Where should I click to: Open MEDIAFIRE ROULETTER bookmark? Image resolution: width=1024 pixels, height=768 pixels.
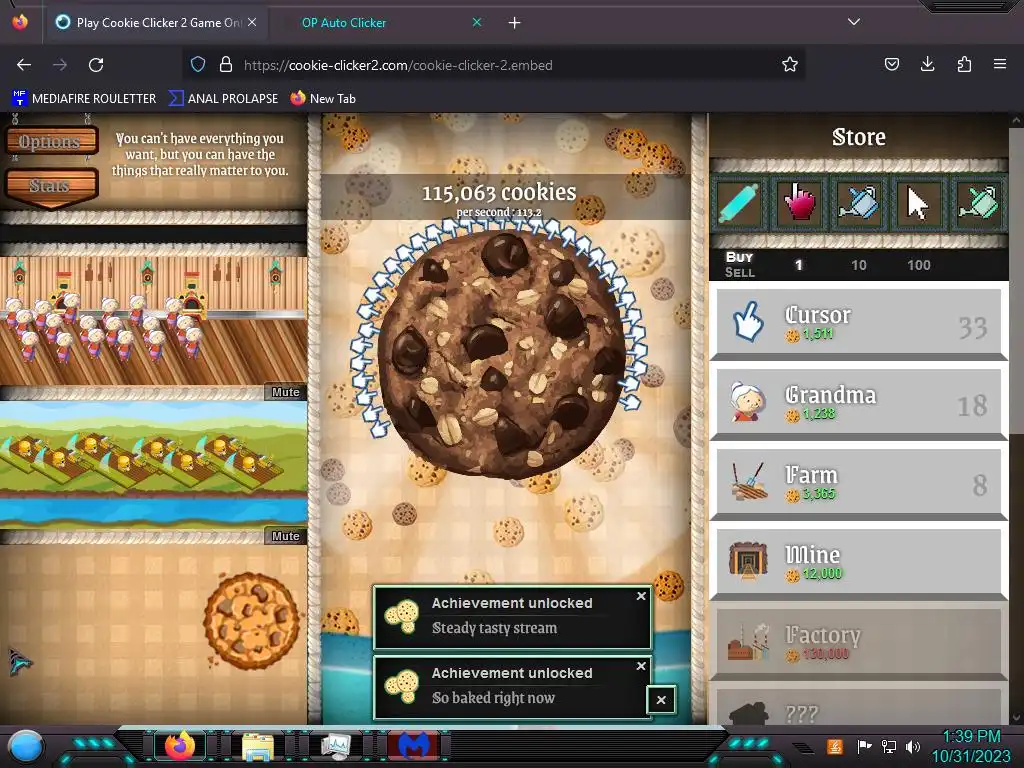[x=84, y=99]
